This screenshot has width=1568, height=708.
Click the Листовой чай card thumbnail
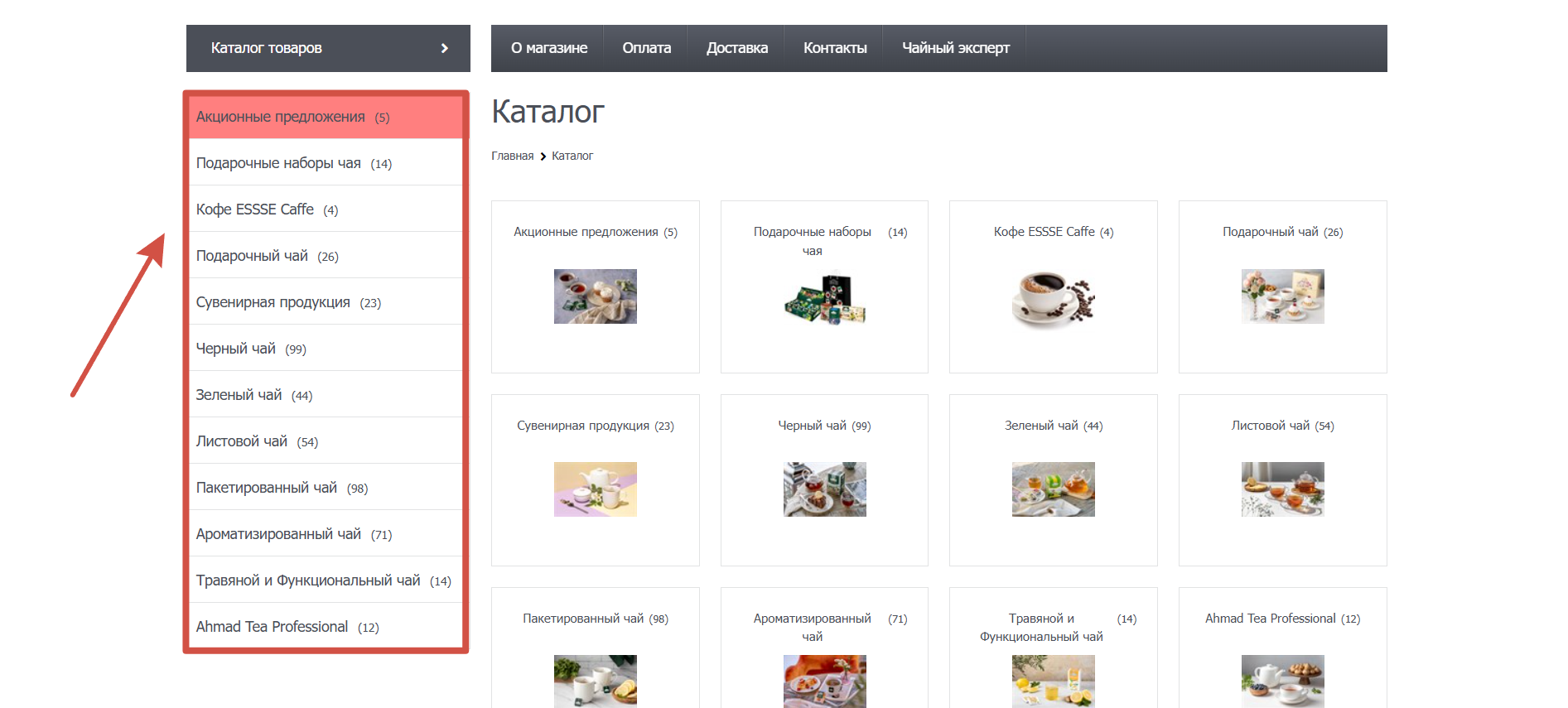click(x=1283, y=489)
